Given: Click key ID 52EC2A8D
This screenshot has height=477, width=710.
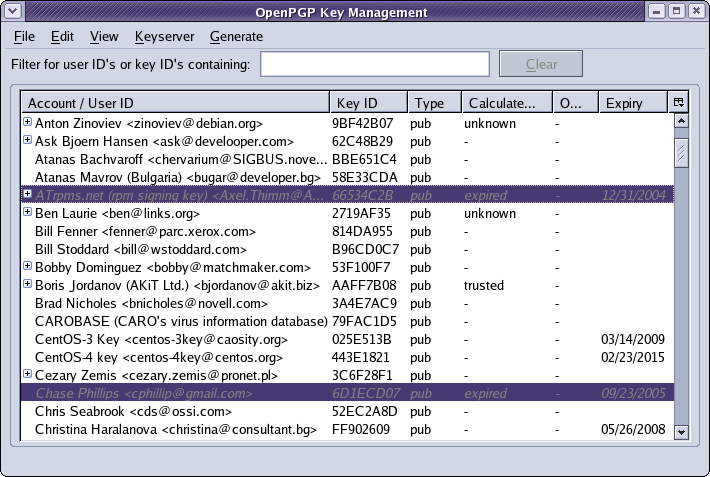Looking at the screenshot, I should [365, 411].
